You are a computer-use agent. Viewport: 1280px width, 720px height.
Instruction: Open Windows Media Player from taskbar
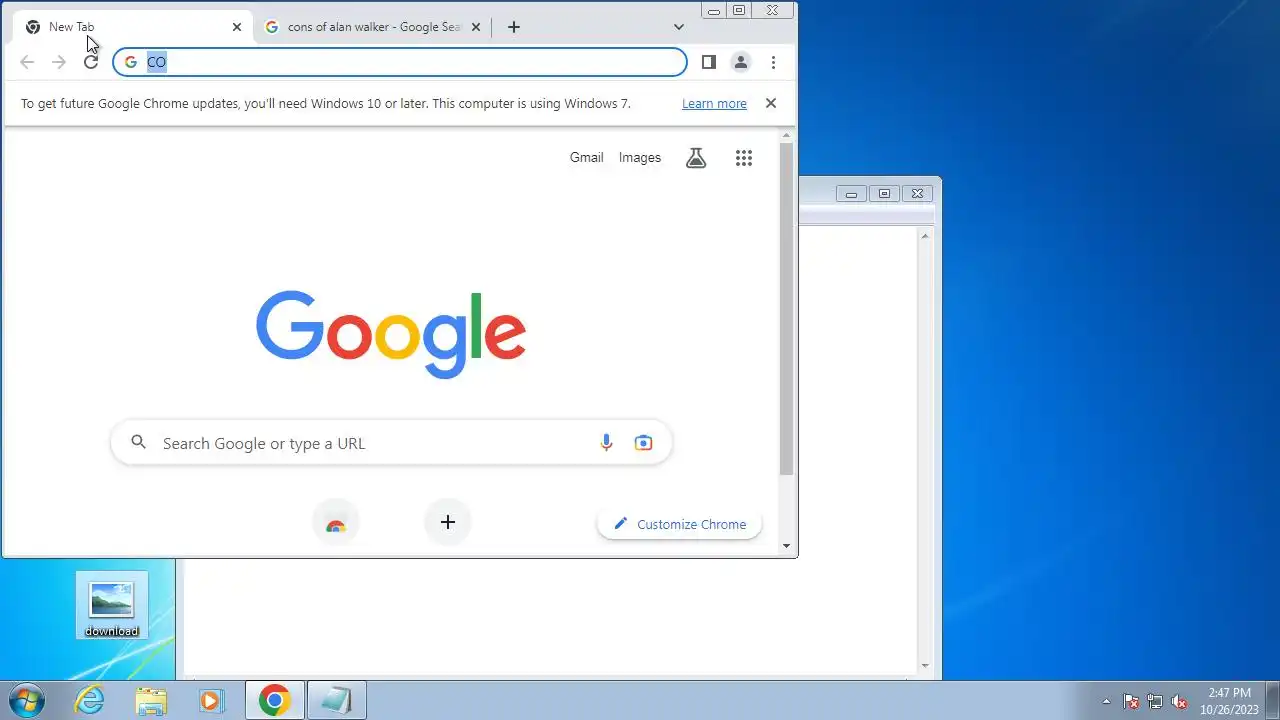pyautogui.click(x=212, y=700)
